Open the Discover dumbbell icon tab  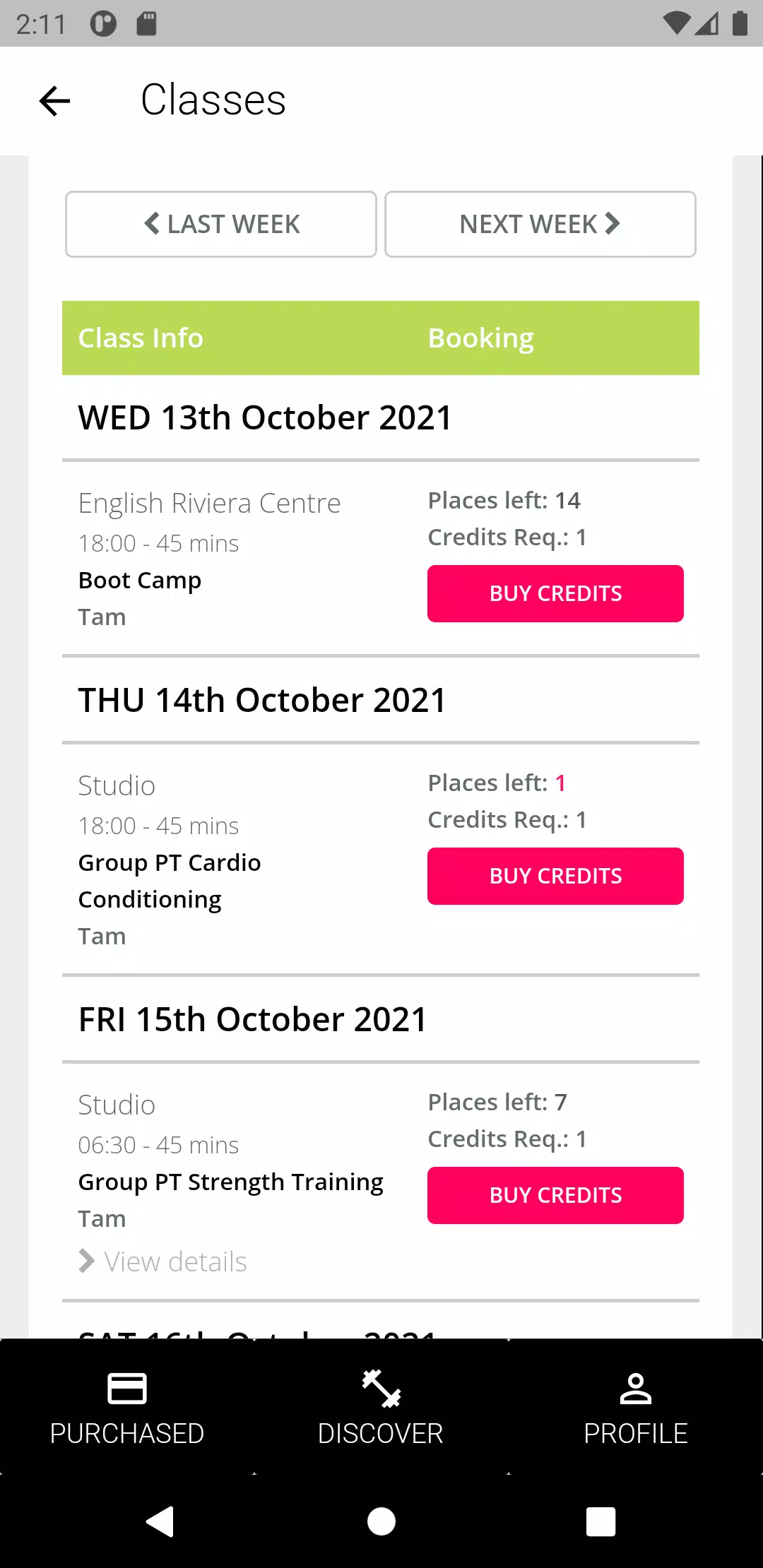381,1407
